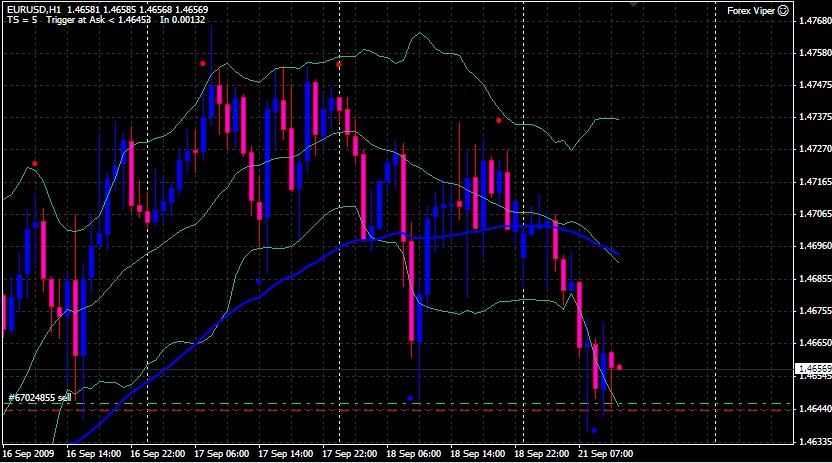The width and height of the screenshot is (832, 463).
Task: Click the 1.46440 price scale label
Action: pos(815,409)
